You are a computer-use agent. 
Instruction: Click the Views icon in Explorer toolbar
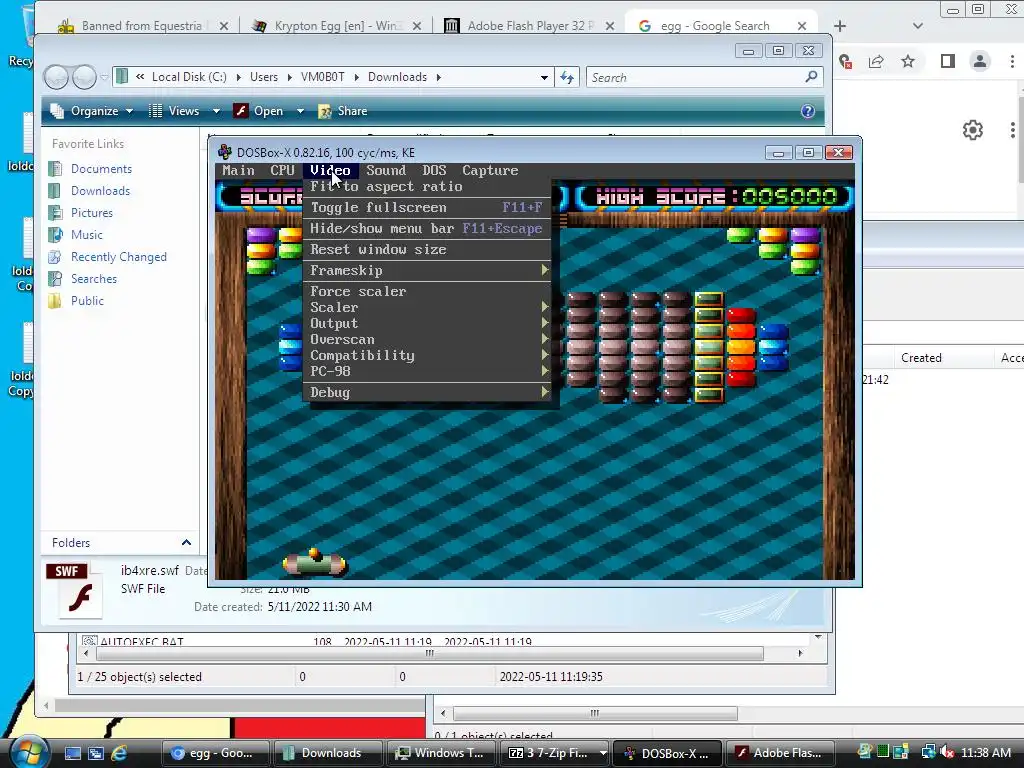[155, 111]
